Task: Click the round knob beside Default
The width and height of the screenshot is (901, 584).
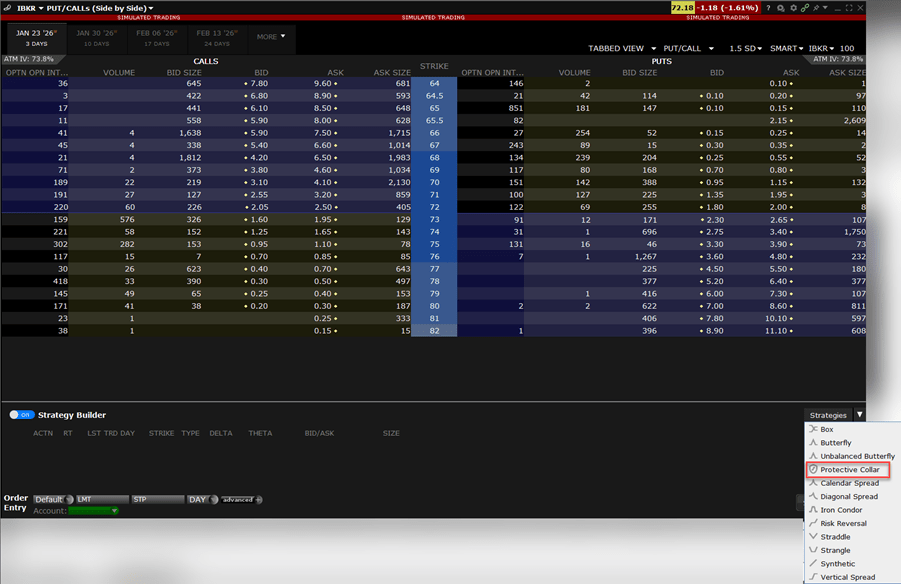Action: click(x=69, y=499)
